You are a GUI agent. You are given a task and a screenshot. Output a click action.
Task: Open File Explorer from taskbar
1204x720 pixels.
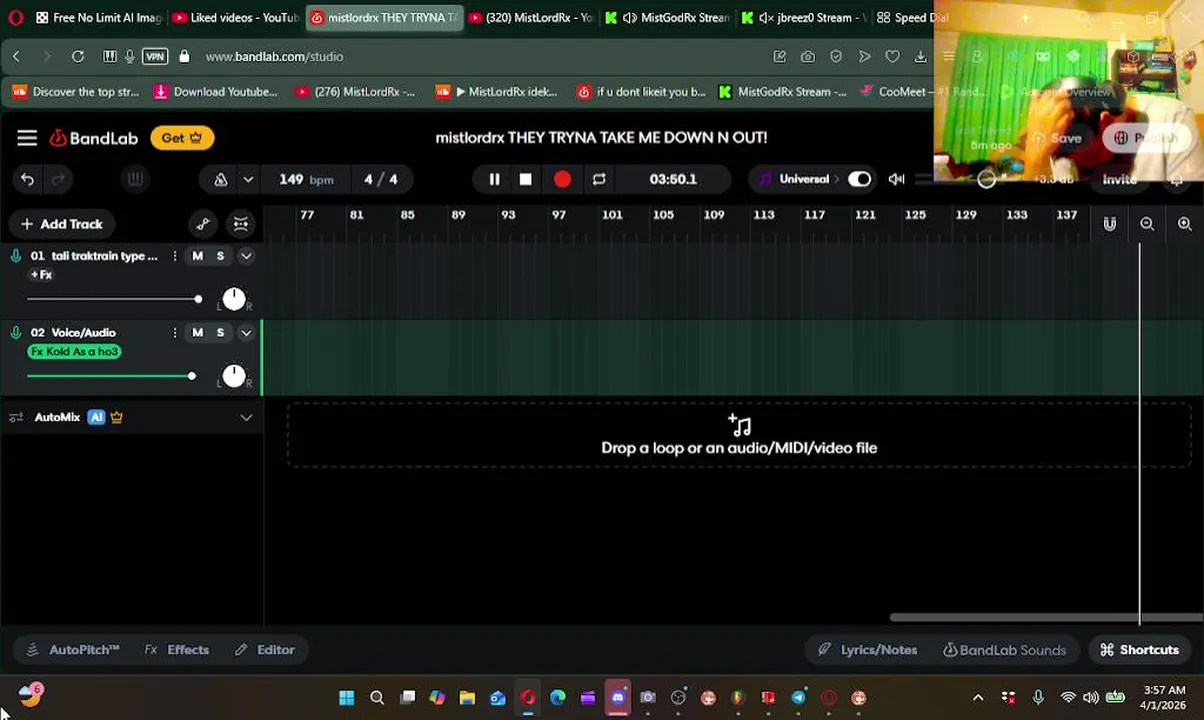tap(467, 698)
